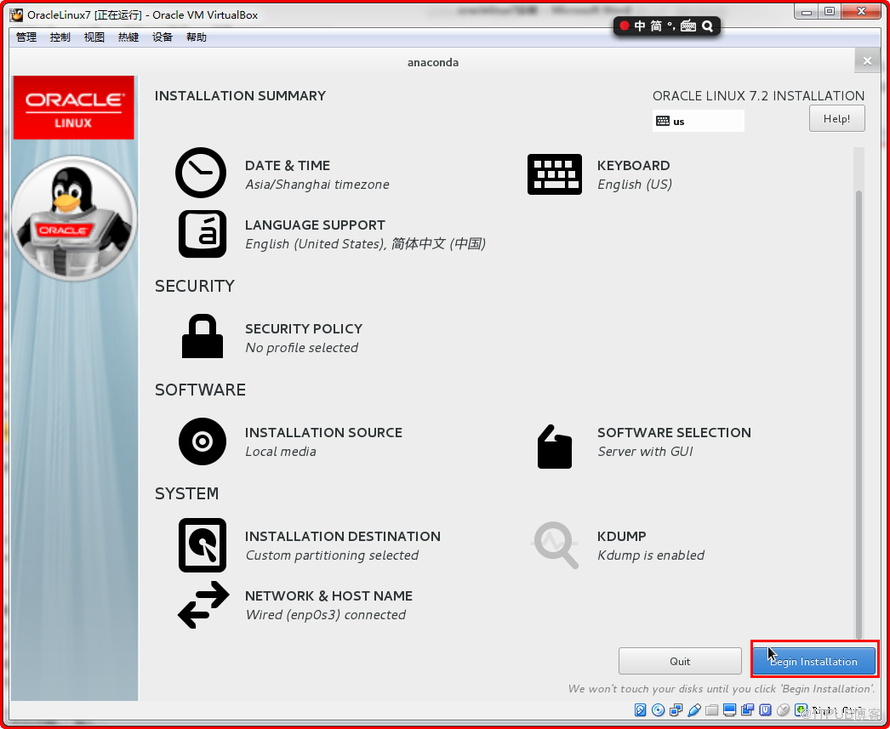Select INSTALLATION DESTINATION label
This screenshot has width=890, height=729.
point(343,537)
